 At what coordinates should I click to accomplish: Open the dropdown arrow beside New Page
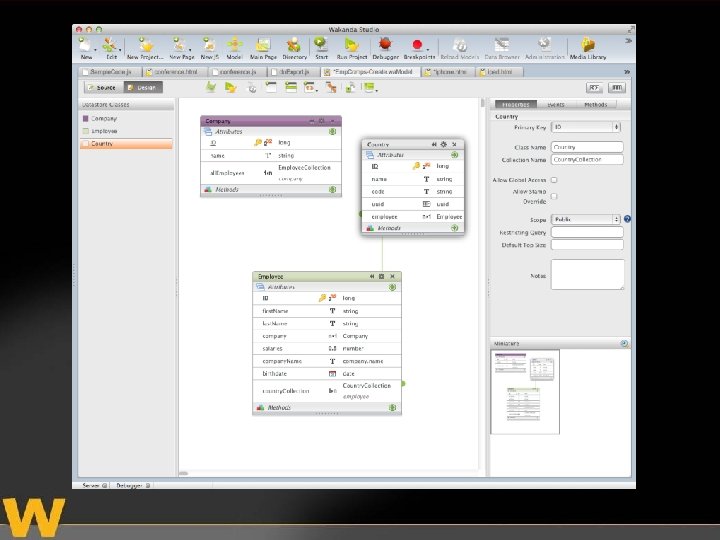(189, 49)
